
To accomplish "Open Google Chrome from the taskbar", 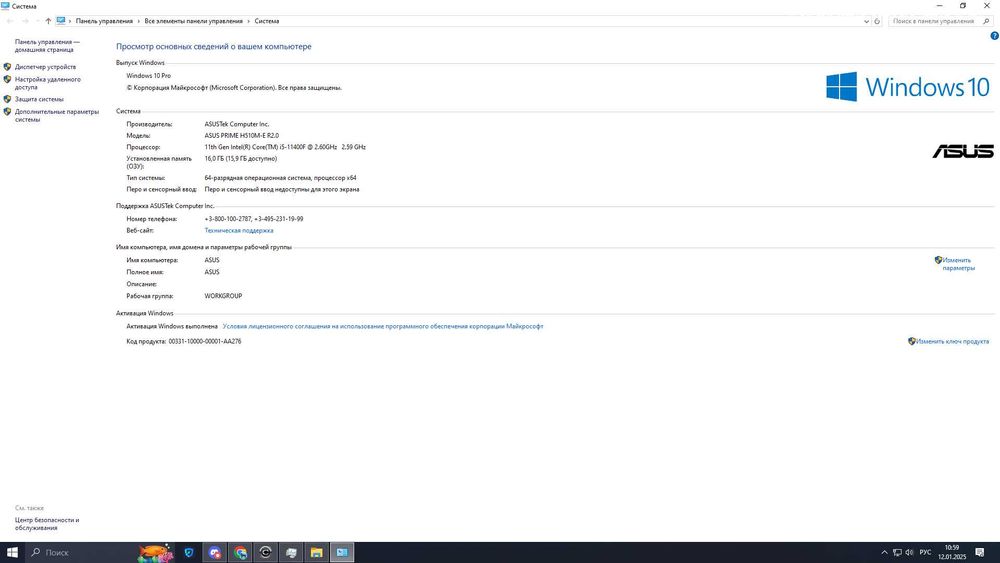I will [240, 552].
